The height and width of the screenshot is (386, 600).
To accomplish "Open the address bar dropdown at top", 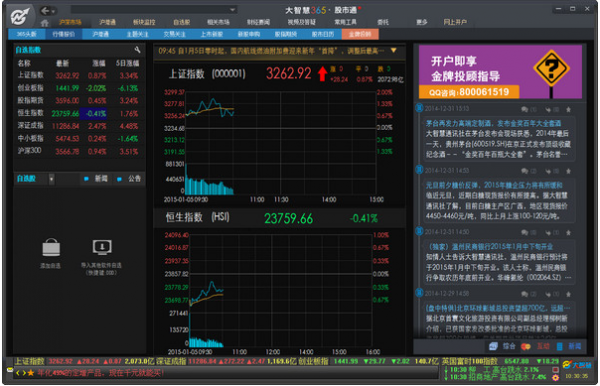I will point(232,10).
